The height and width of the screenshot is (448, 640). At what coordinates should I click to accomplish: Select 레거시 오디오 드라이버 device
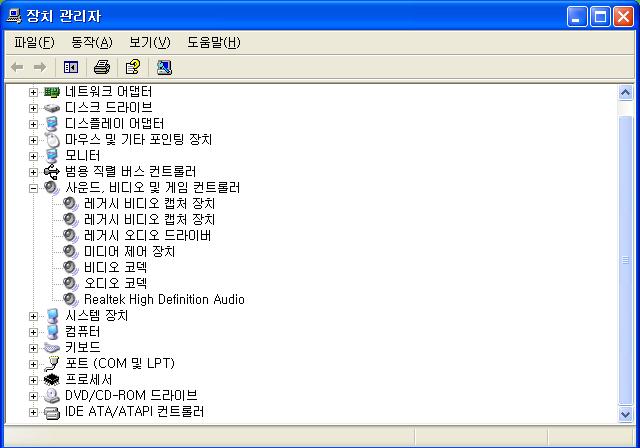147,235
